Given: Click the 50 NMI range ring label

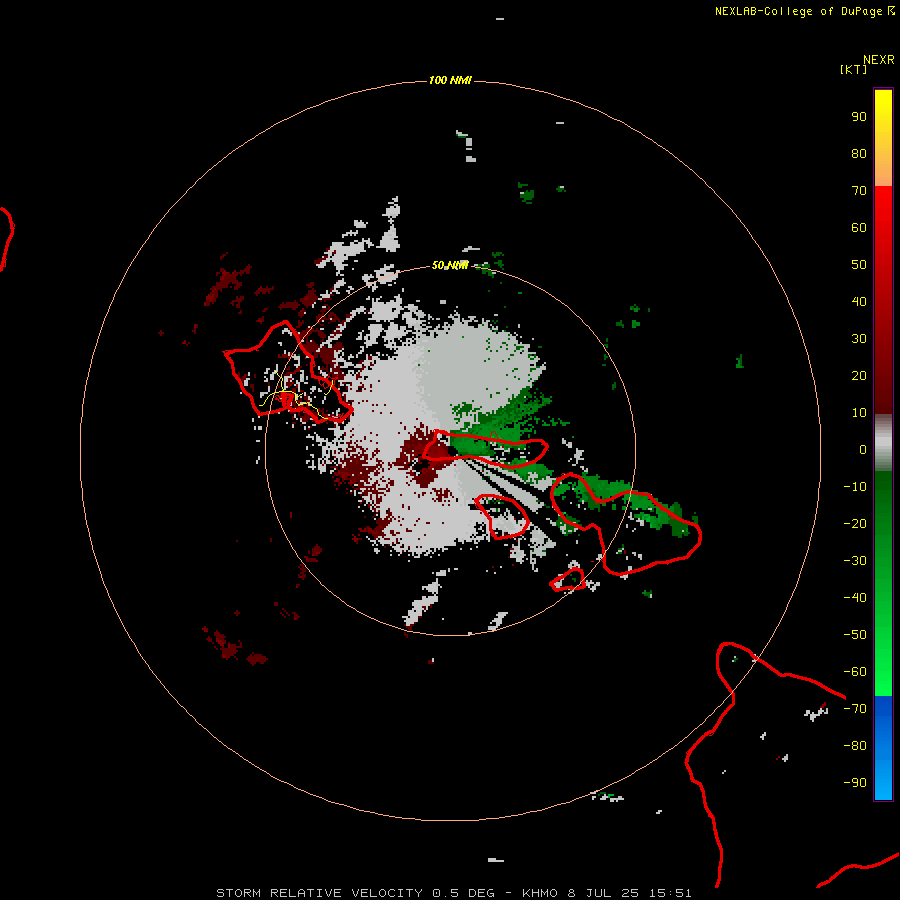Looking at the screenshot, I should point(450,265).
